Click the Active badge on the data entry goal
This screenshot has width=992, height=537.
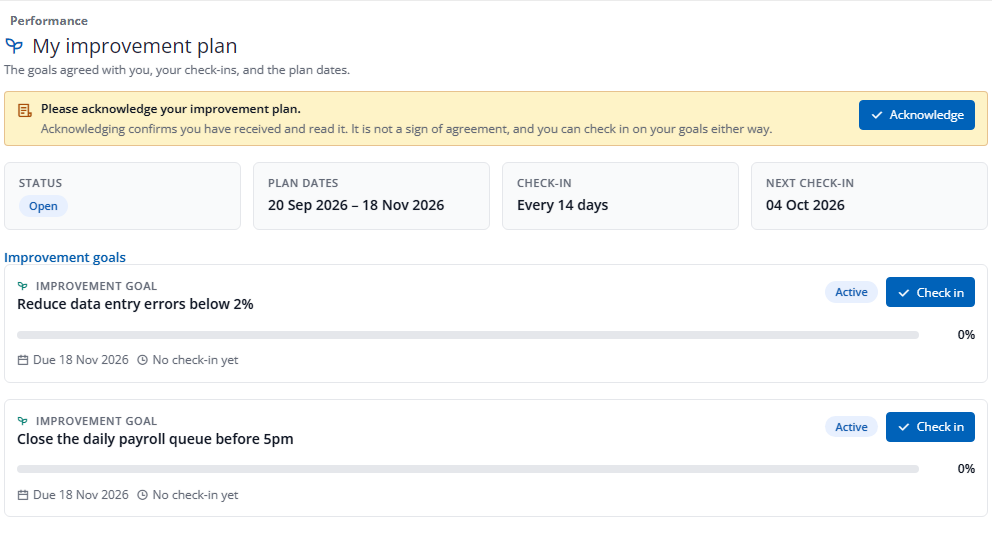851,292
